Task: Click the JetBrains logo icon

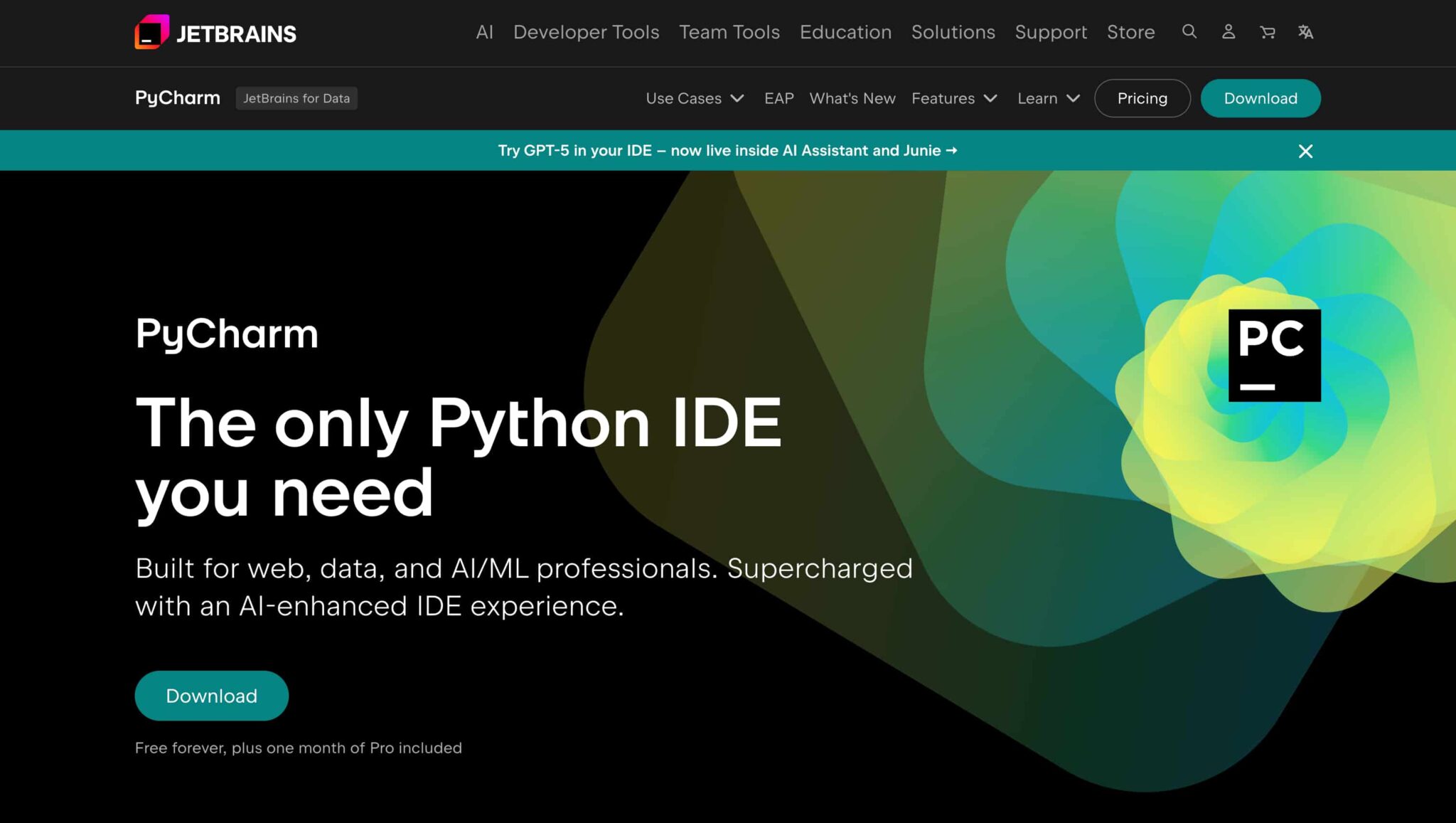Action: tap(152, 32)
